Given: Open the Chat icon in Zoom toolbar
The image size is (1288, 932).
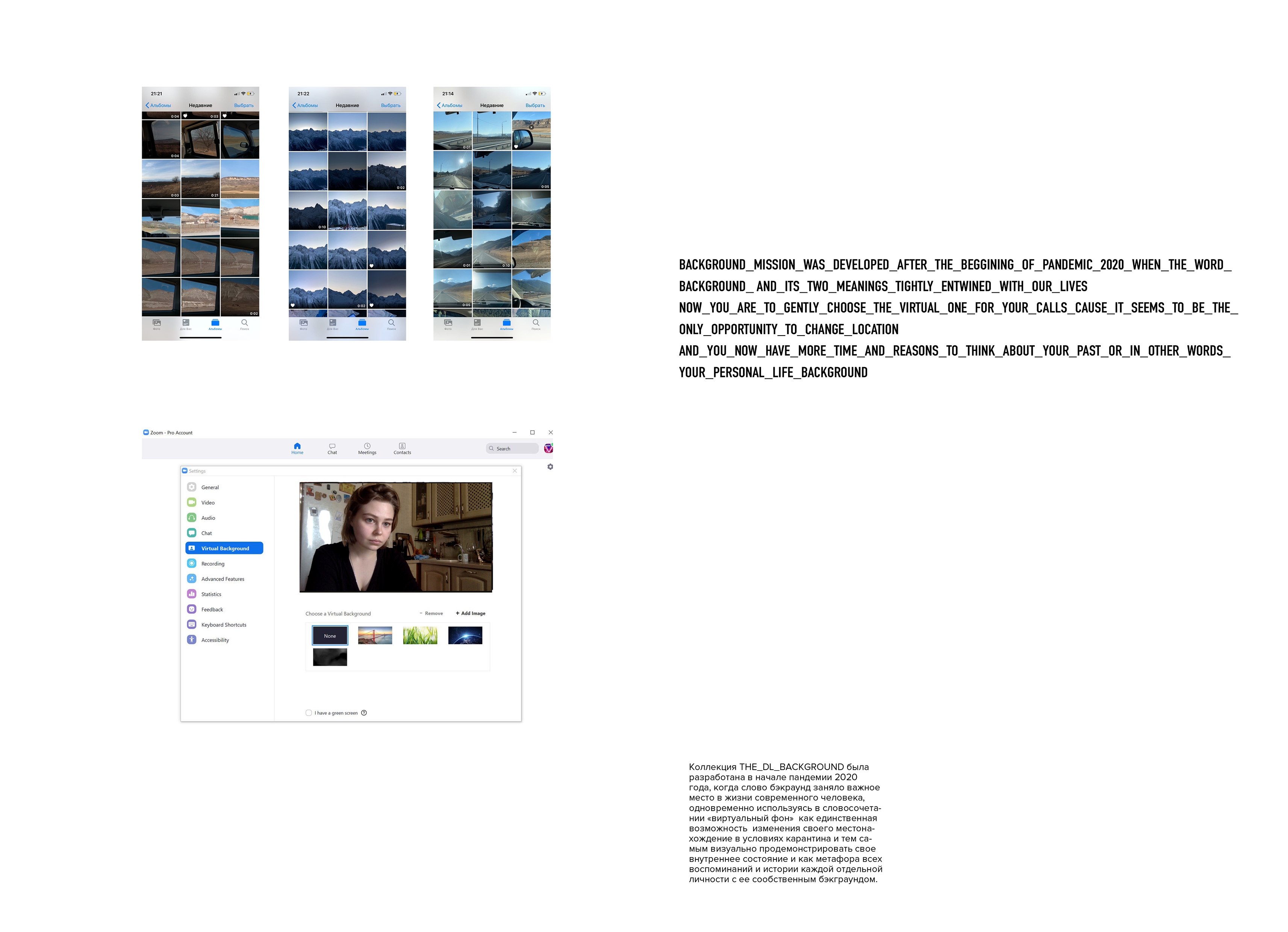Looking at the screenshot, I should pyautogui.click(x=332, y=446).
